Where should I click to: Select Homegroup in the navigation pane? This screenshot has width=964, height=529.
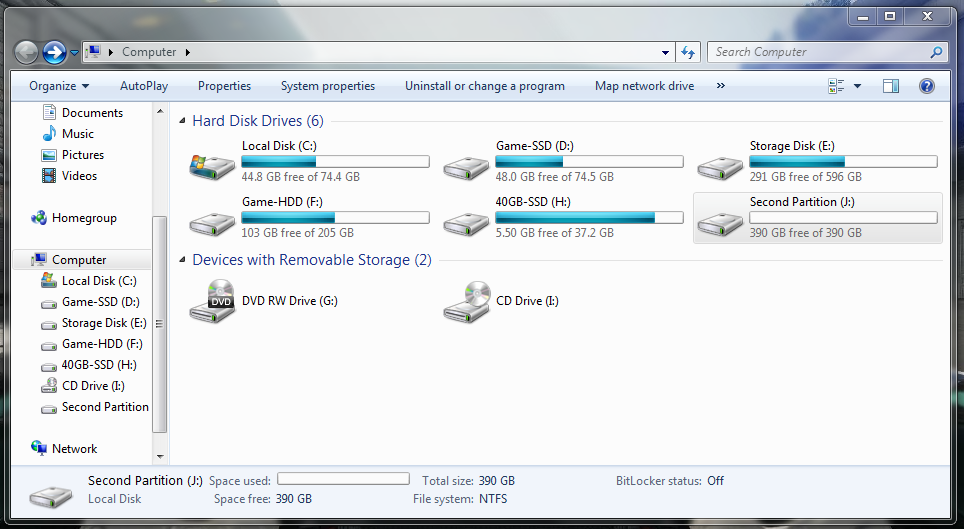[84, 218]
